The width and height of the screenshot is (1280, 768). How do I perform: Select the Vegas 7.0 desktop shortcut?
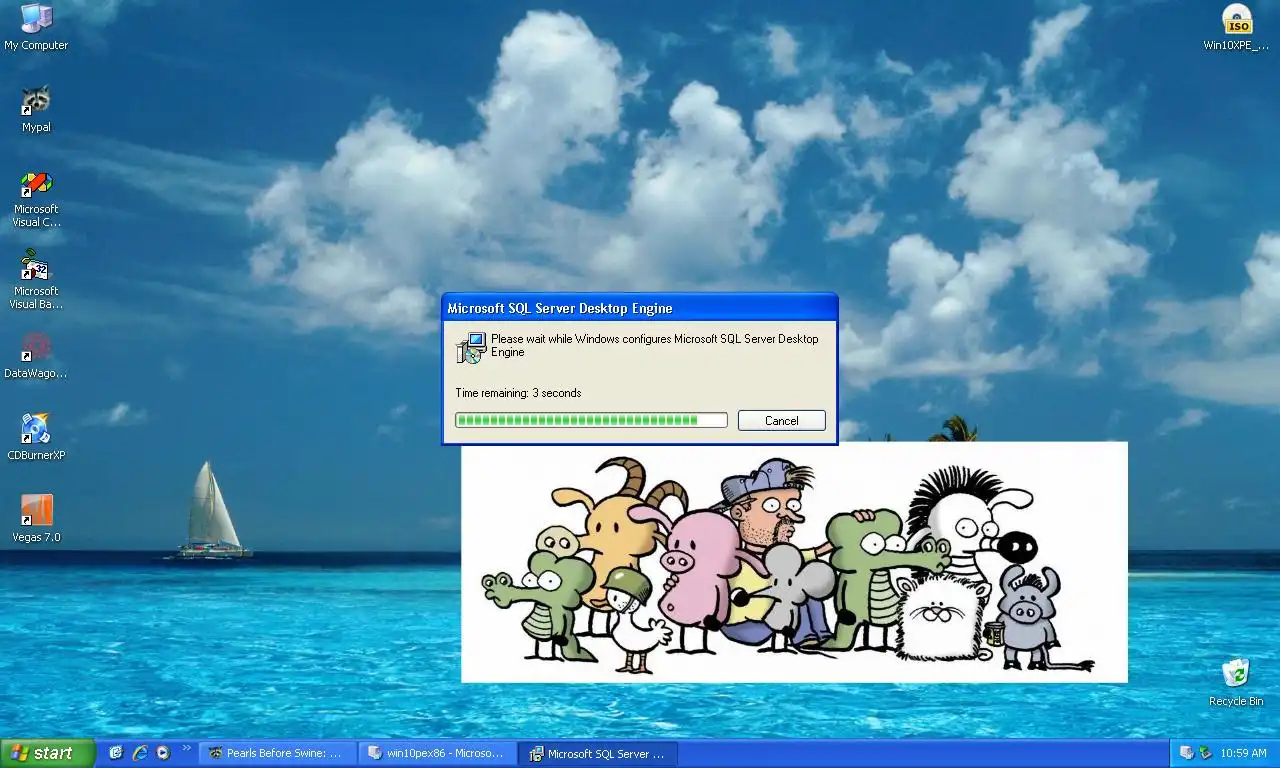[36, 519]
